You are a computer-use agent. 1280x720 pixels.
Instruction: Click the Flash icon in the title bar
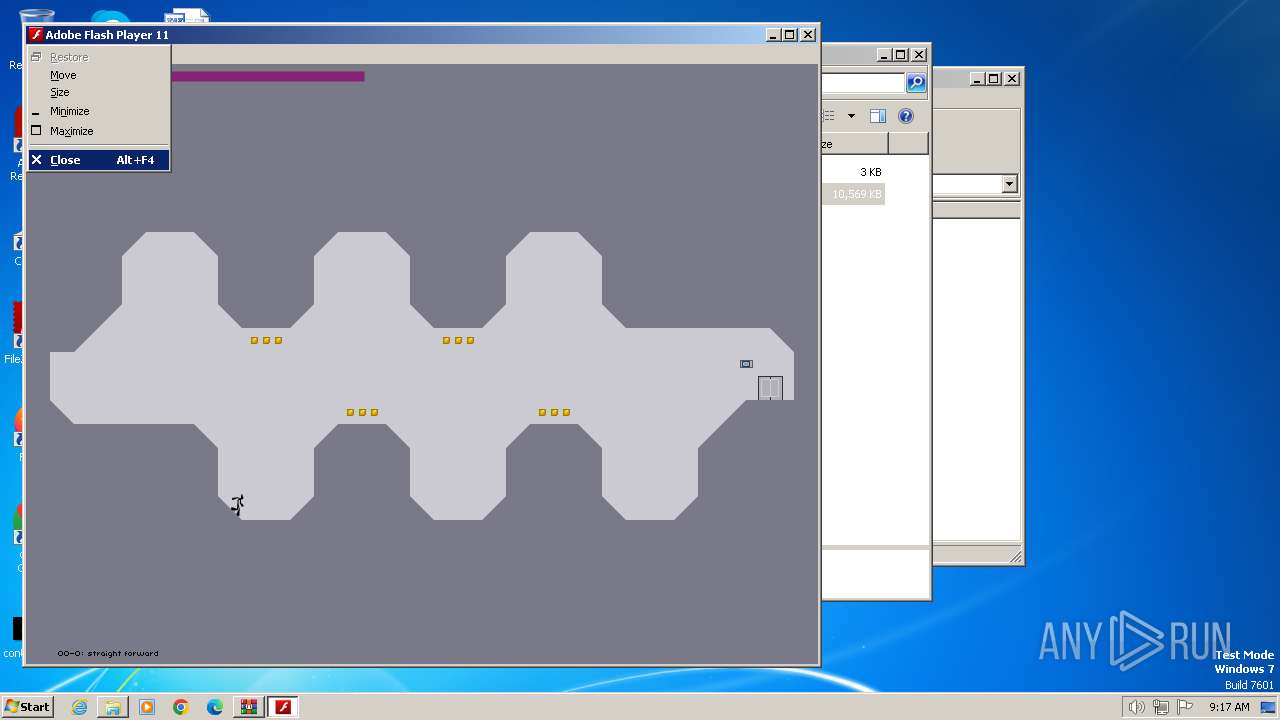(36, 35)
